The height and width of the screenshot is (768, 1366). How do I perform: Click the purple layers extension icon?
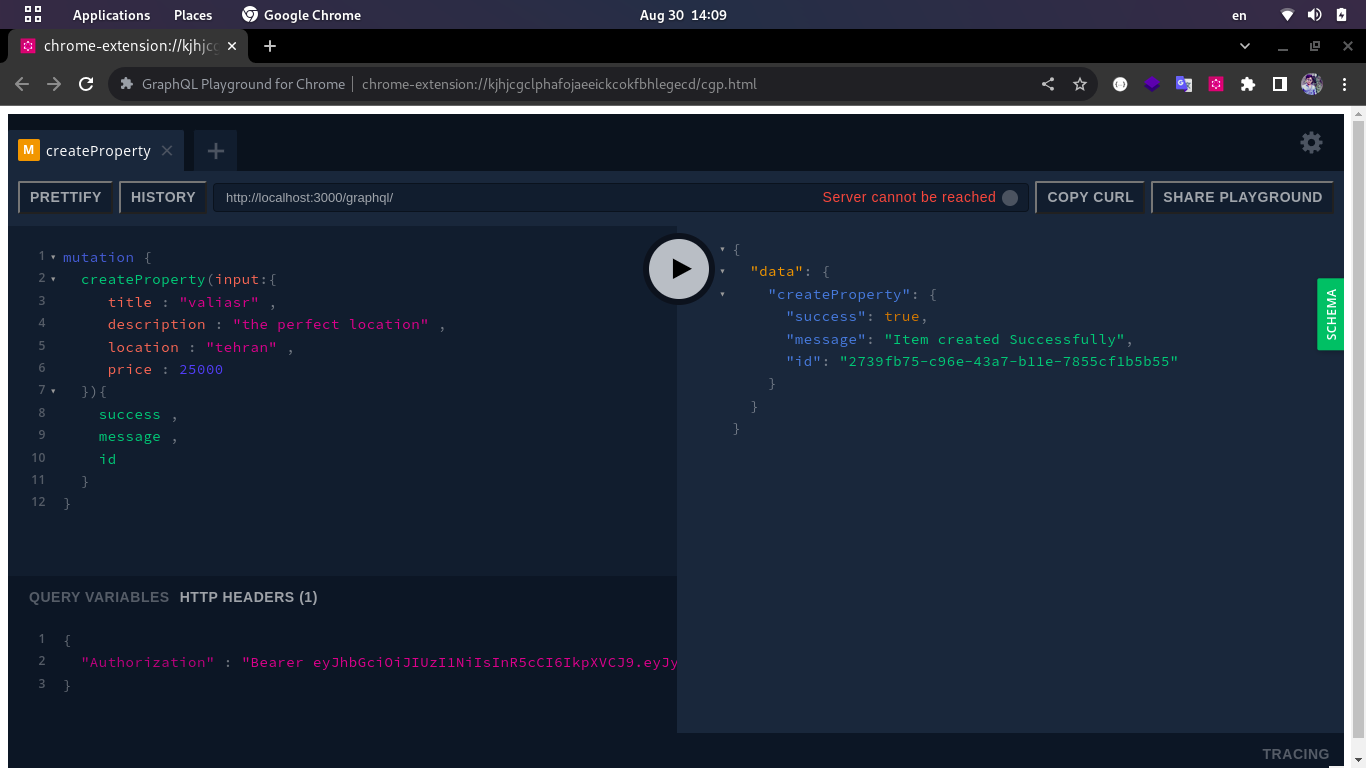[1152, 84]
